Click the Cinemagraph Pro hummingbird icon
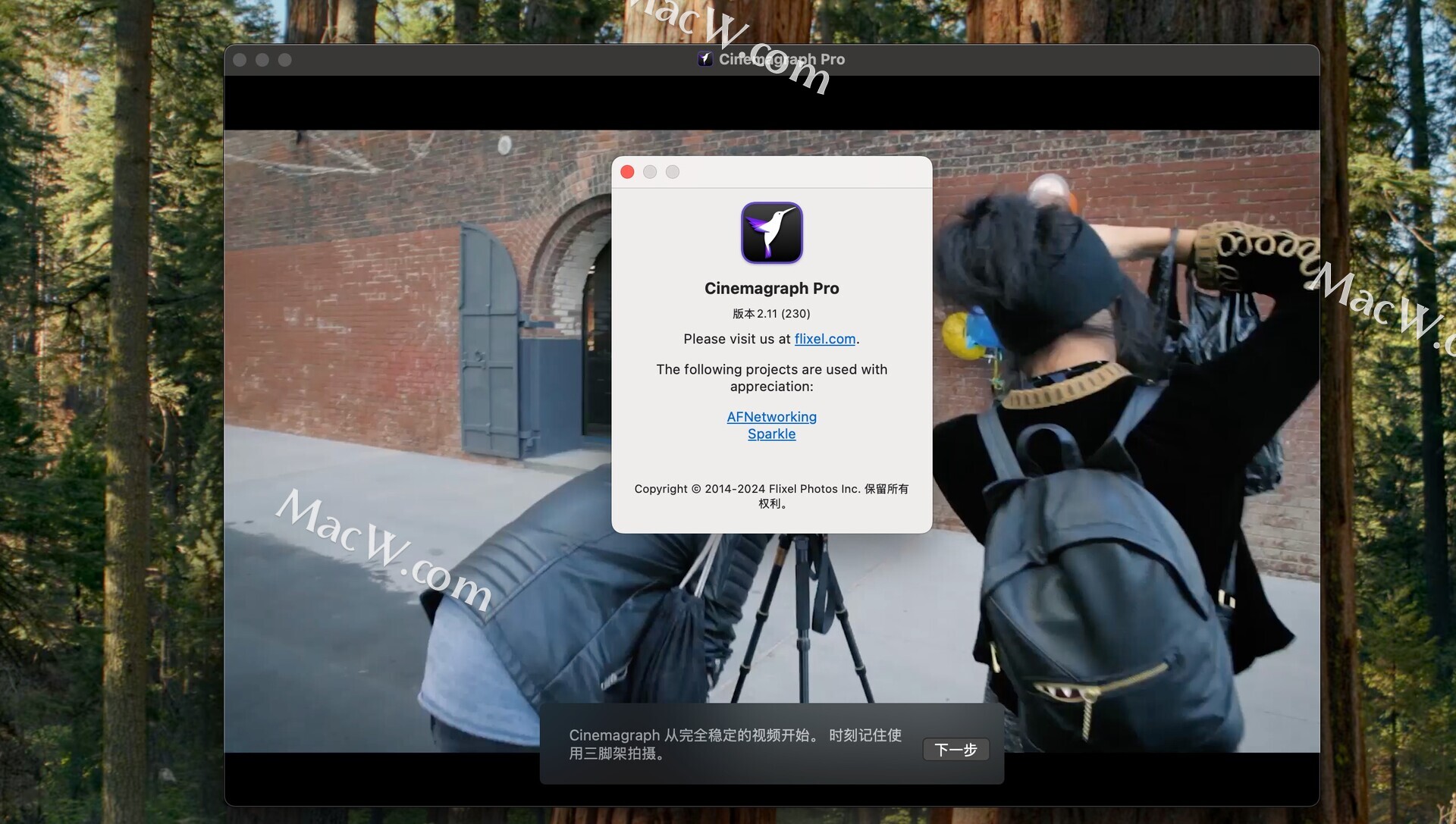 point(771,233)
